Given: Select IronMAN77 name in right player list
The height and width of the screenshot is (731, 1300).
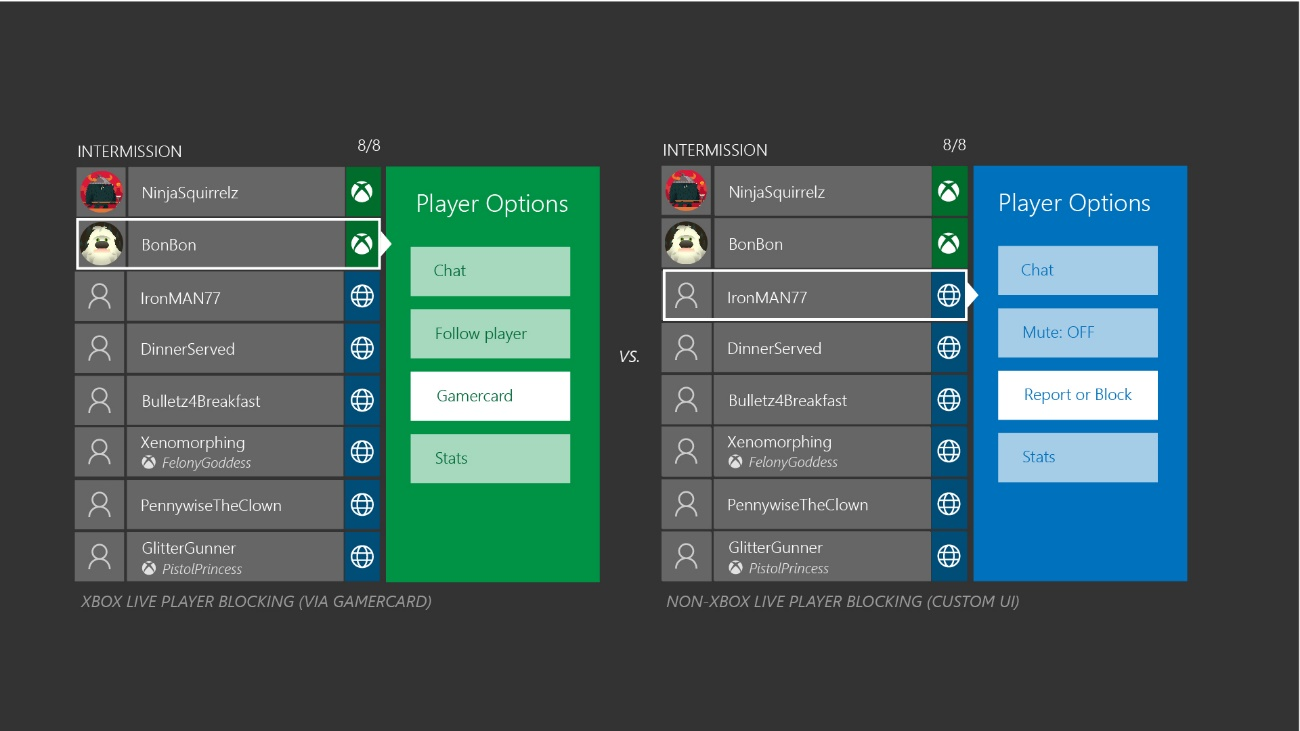Looking at the screenshot, I should pos(767,297).
